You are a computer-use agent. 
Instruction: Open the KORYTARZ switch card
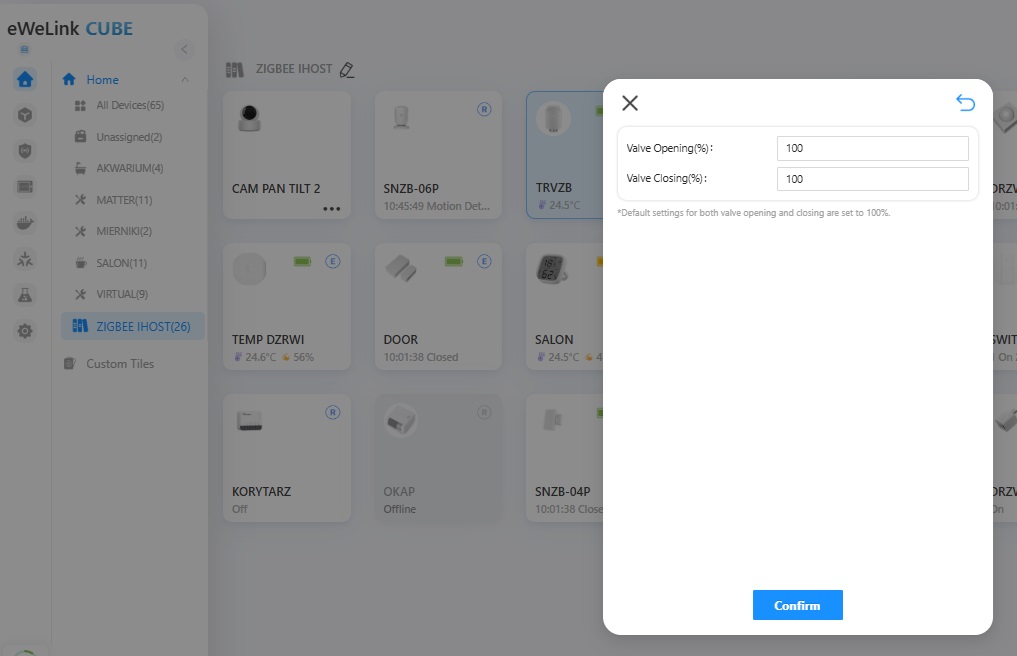coord(287,458)
